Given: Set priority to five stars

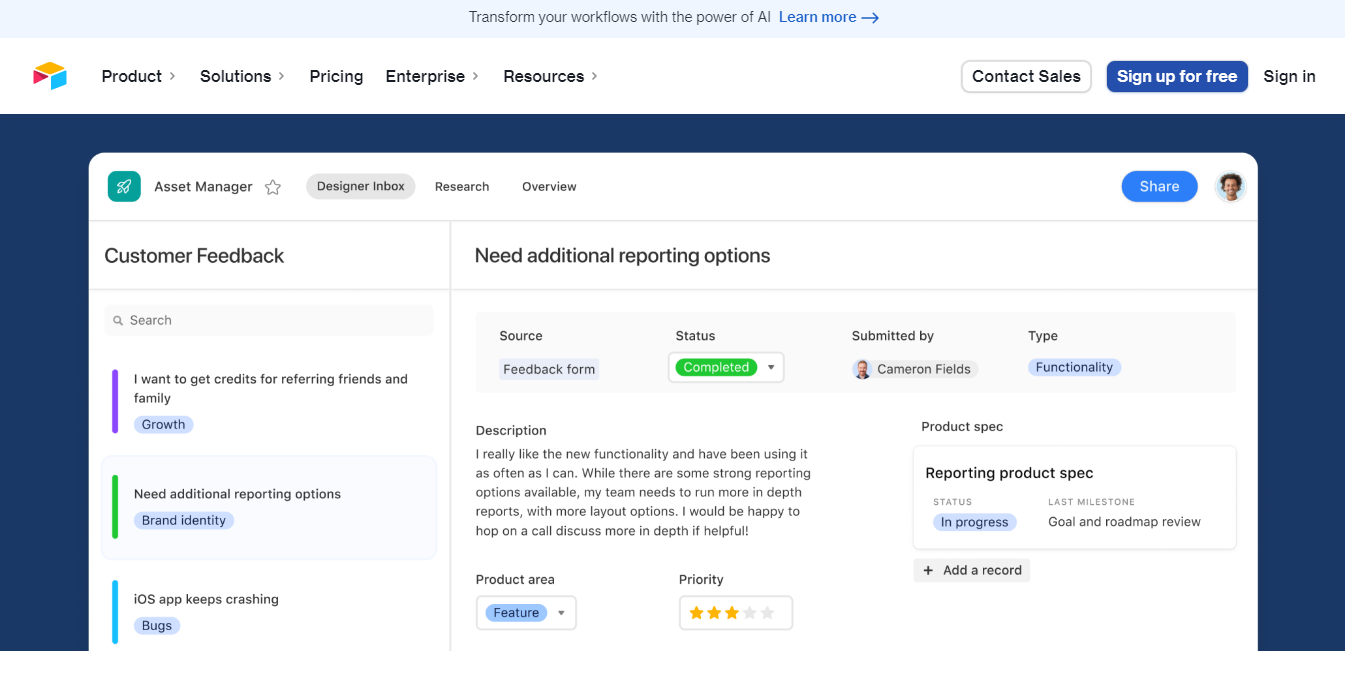Looking at the screenshot, I should pos(768,613).
